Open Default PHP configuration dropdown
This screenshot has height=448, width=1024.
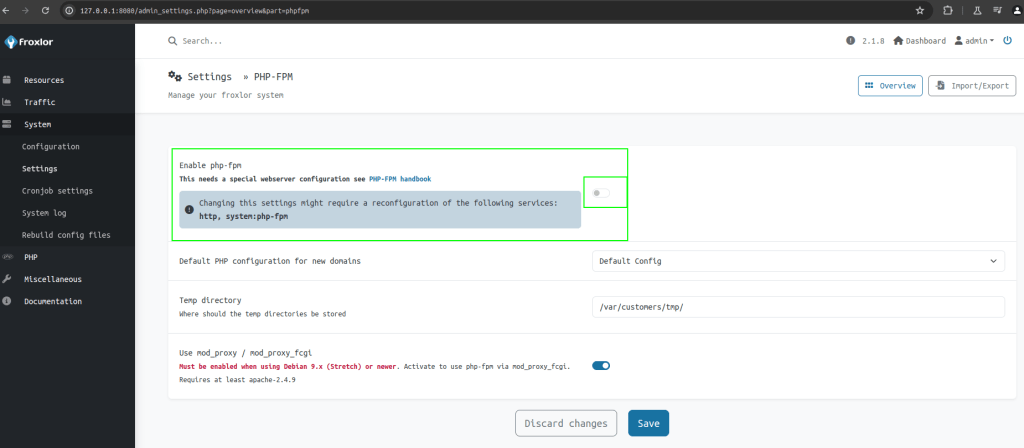[798, 261]
